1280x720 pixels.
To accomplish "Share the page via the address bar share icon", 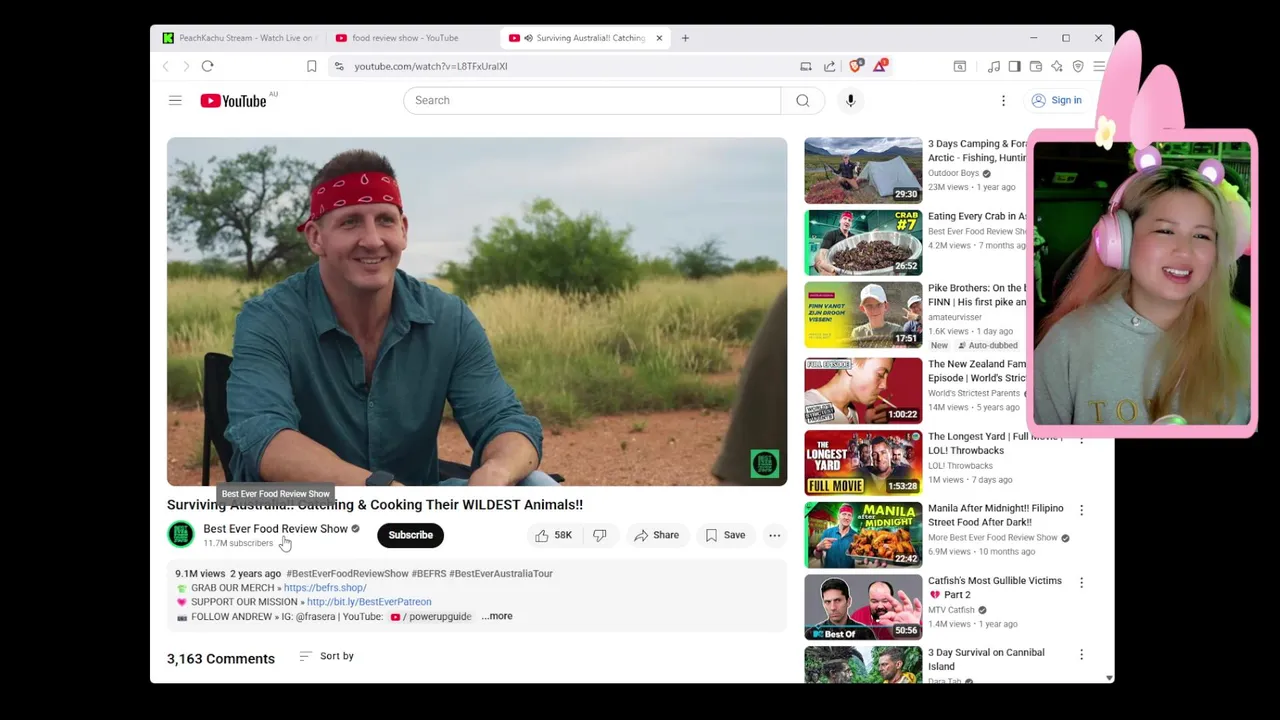I will click(x=829, y=66).
